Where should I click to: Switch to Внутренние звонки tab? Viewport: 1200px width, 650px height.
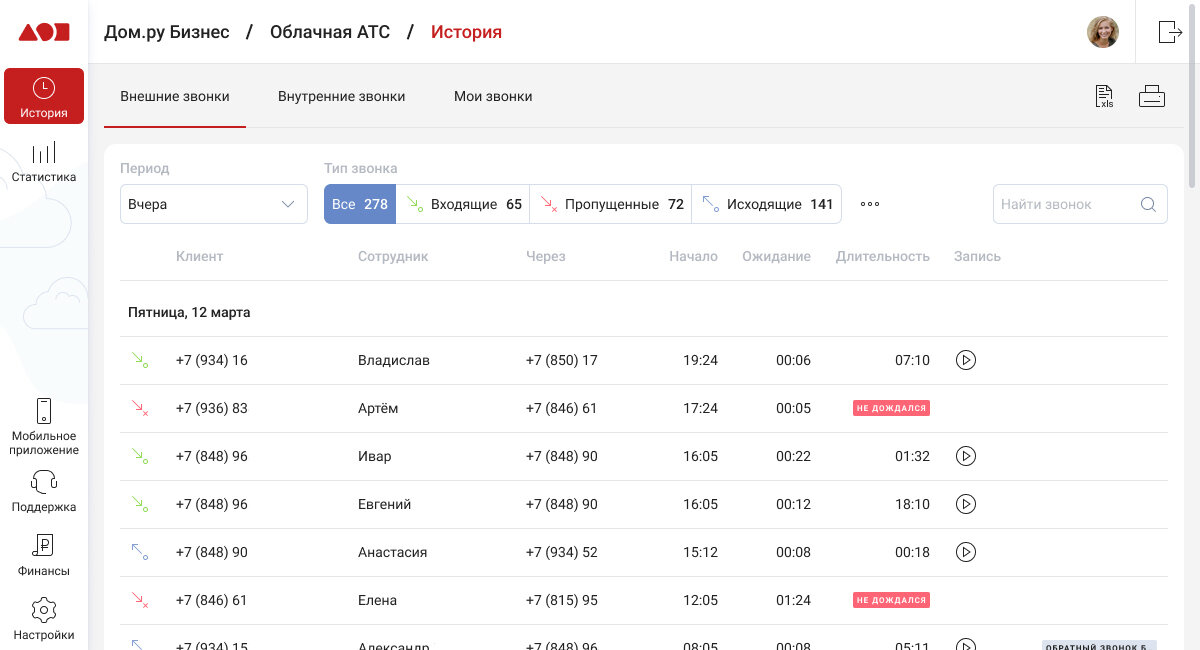pos(341,97)
